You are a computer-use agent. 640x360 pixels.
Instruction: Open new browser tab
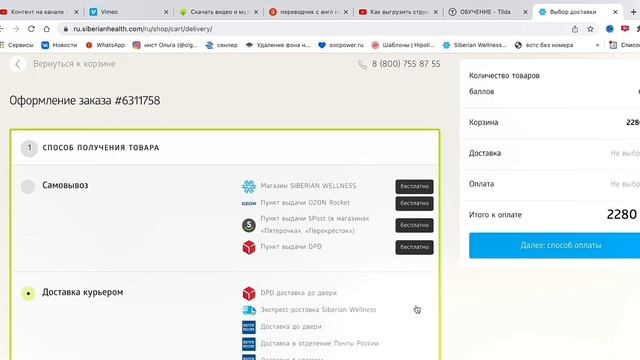(633, 12)
